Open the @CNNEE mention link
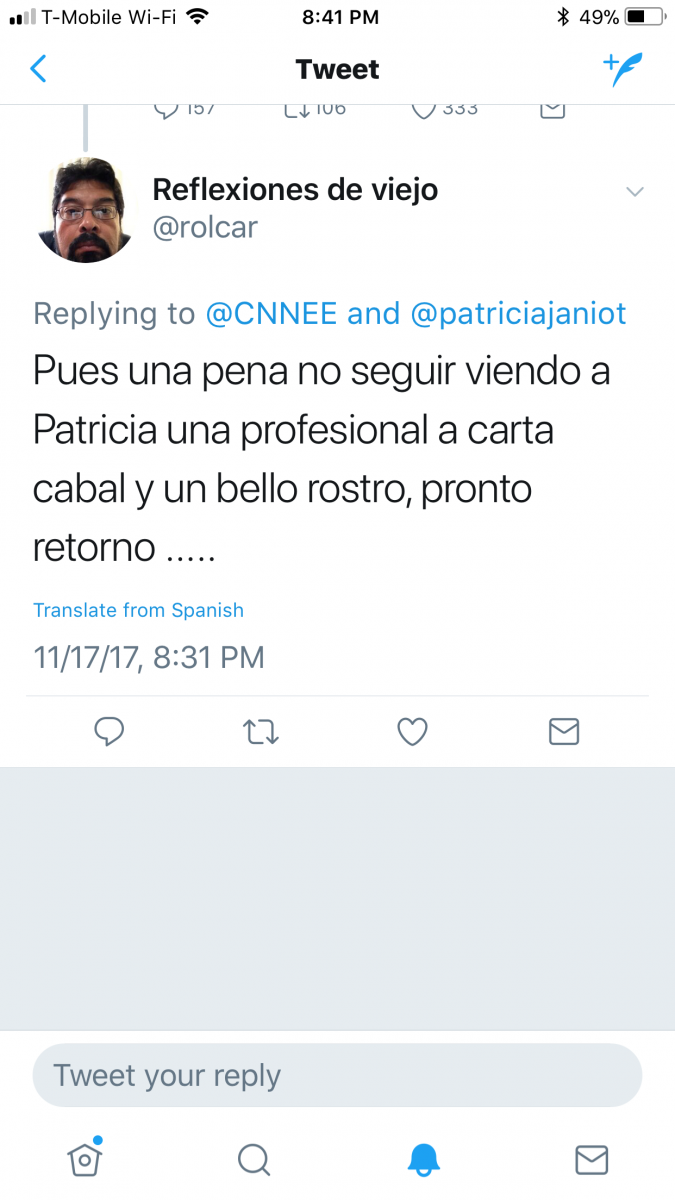 point(271,314)
